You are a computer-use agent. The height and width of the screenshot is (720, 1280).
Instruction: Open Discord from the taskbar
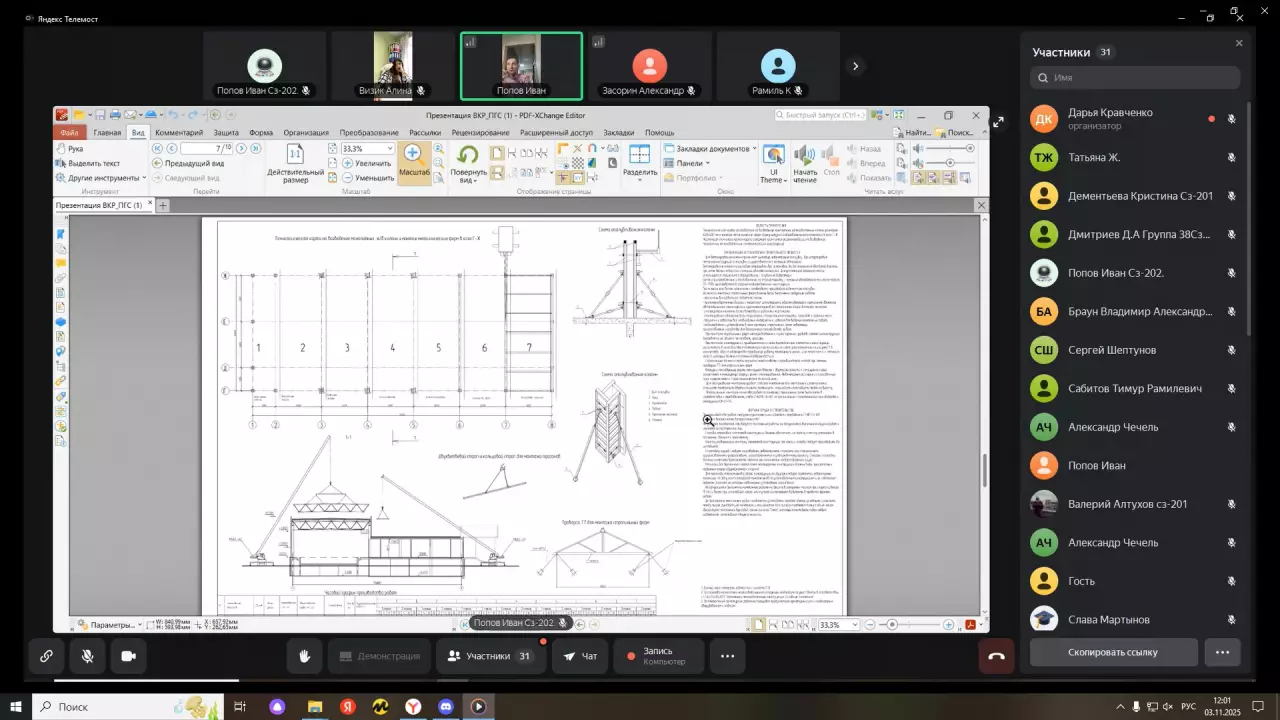coord(445,707)
